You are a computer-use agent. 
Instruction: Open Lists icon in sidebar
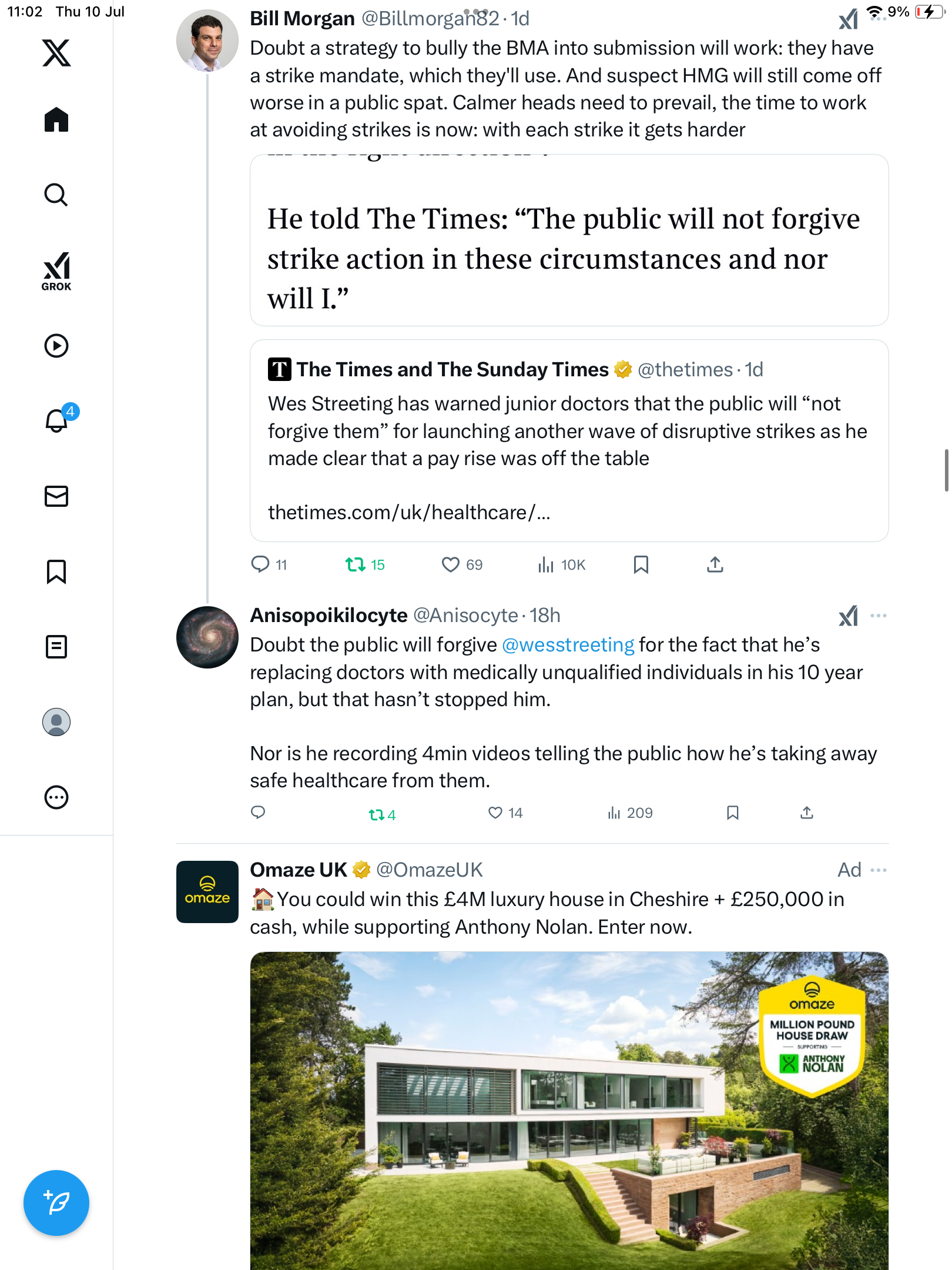pyautogui.click(x=56, y=647)
